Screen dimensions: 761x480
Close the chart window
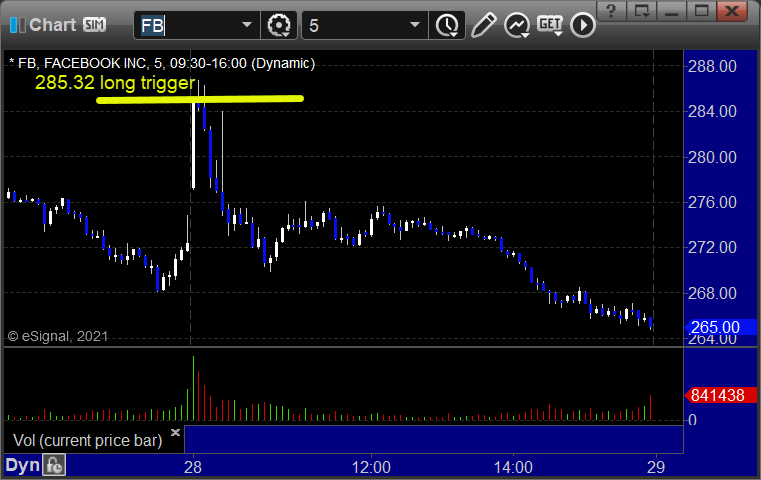pyautogui.click(x=732, y=11)
